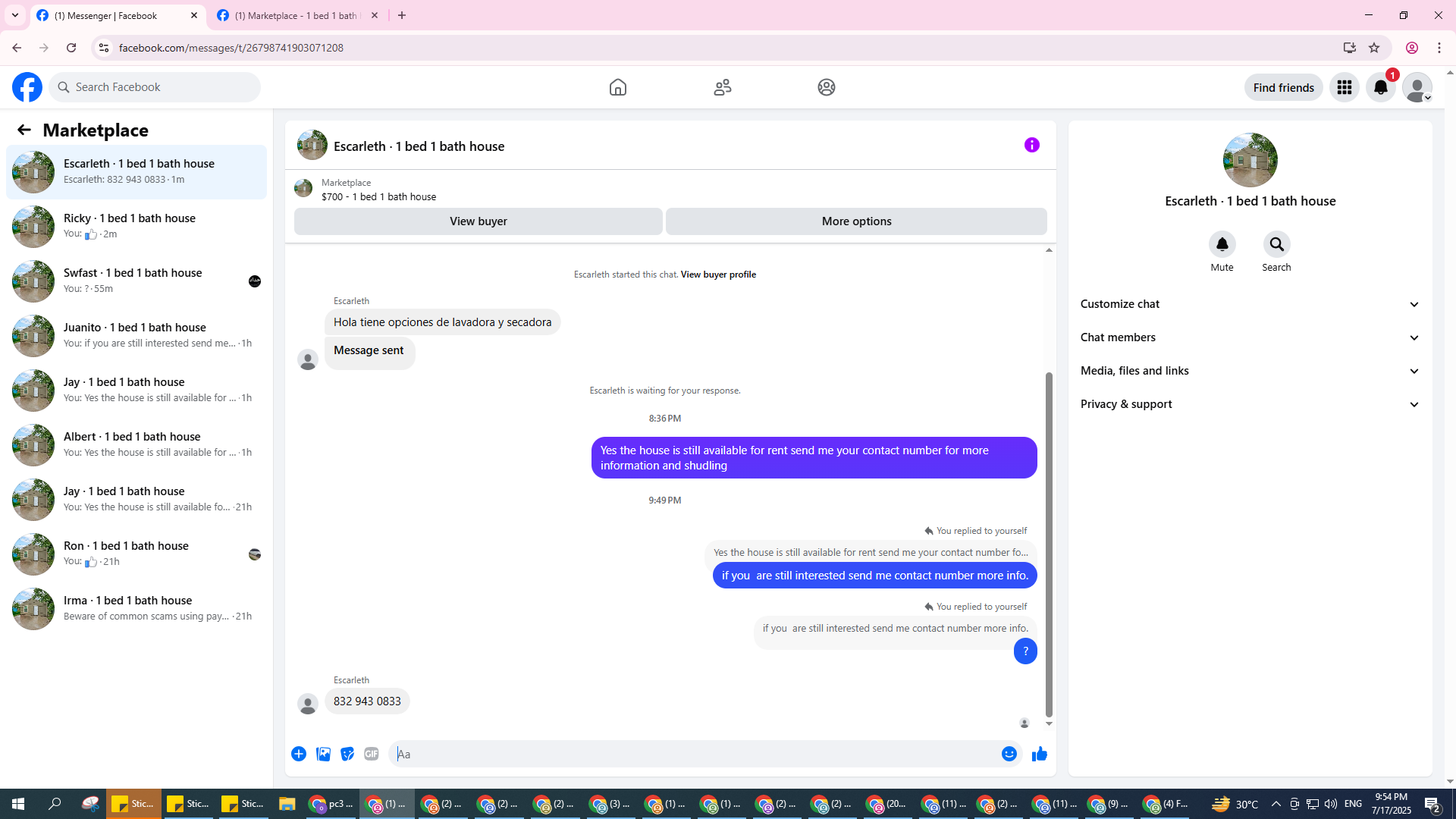The image size is (1456, 819).
Task: Open a new browser tab
Action: (402, 15)
